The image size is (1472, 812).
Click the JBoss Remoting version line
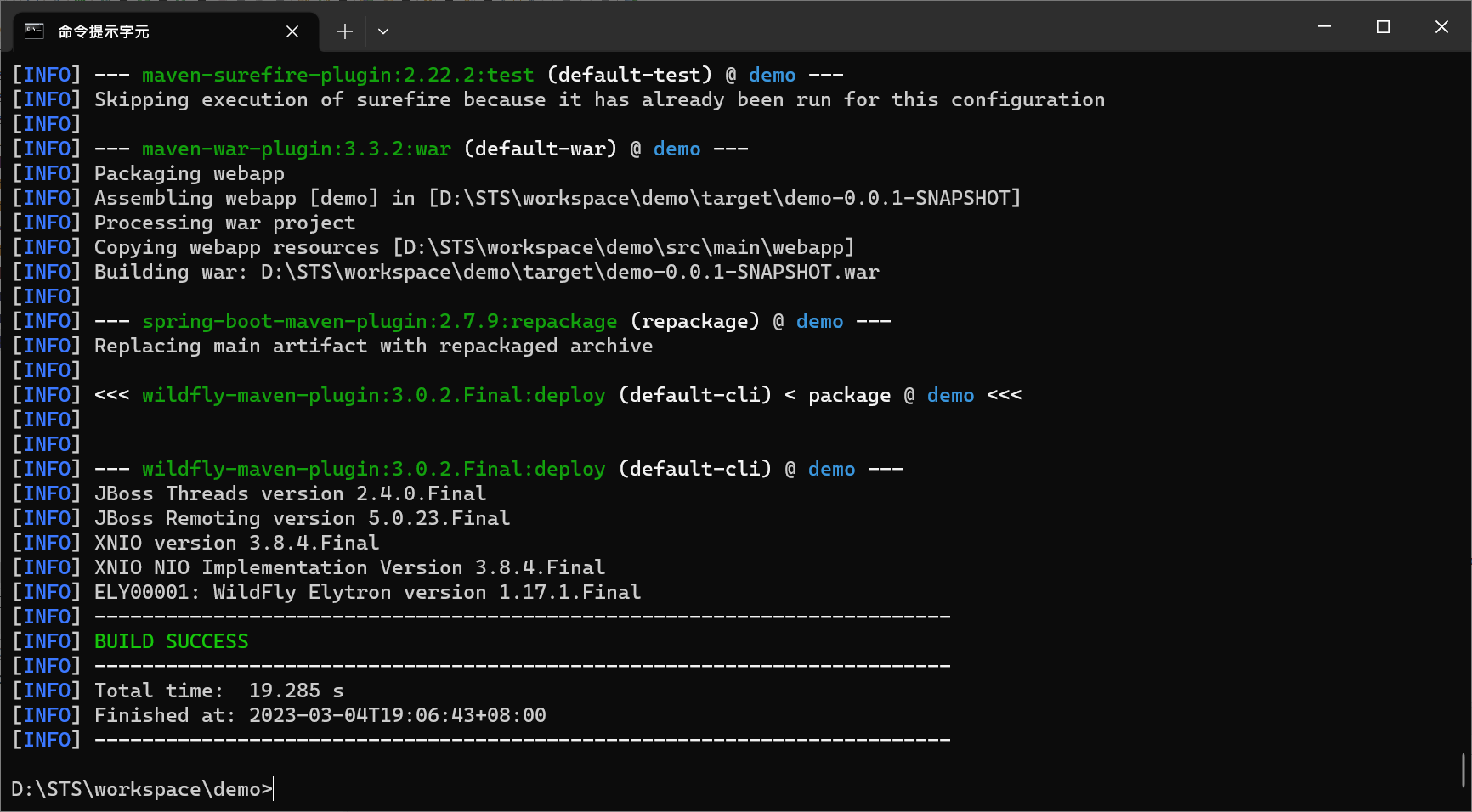[303, 518]
